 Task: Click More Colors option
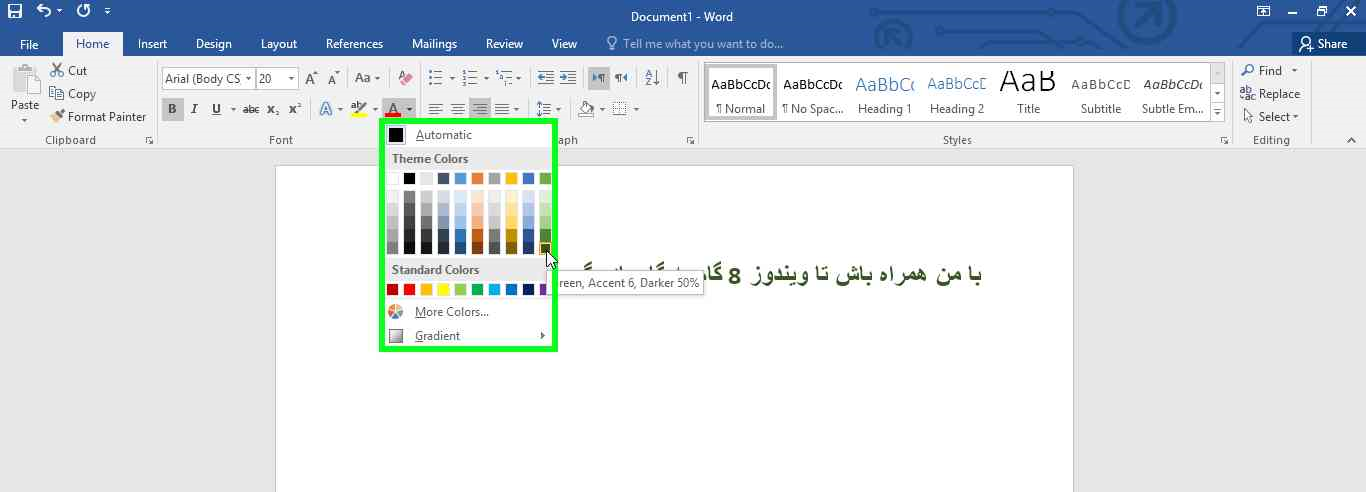[x=451, y=312]
